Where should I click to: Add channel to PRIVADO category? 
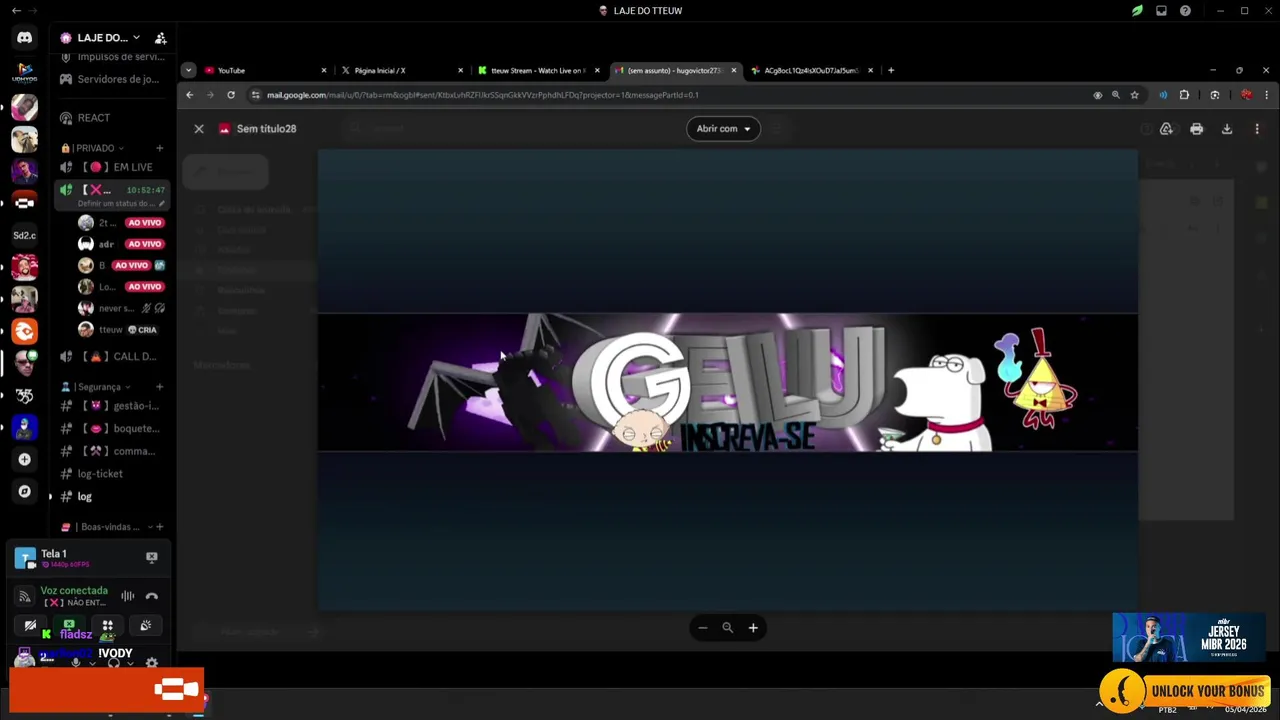coord(159,148)
